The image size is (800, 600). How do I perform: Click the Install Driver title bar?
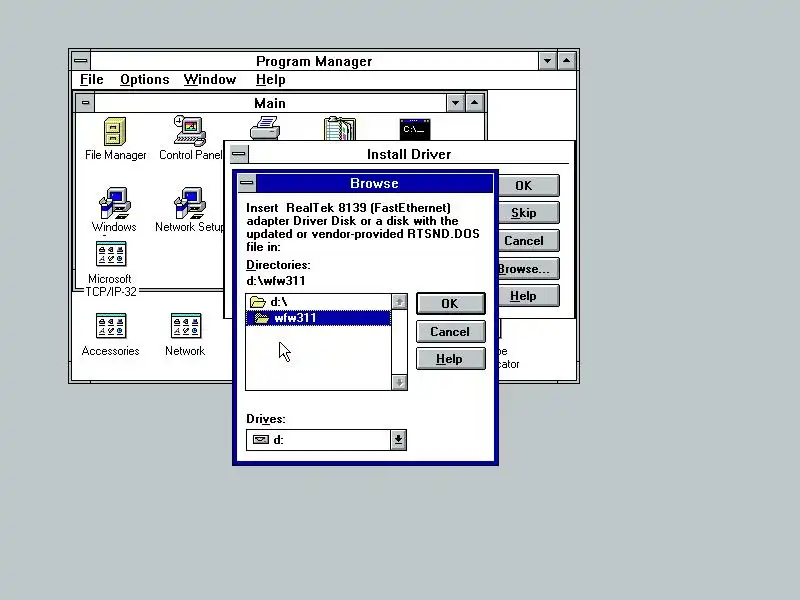pyautogui.click(x=409, y=154)
